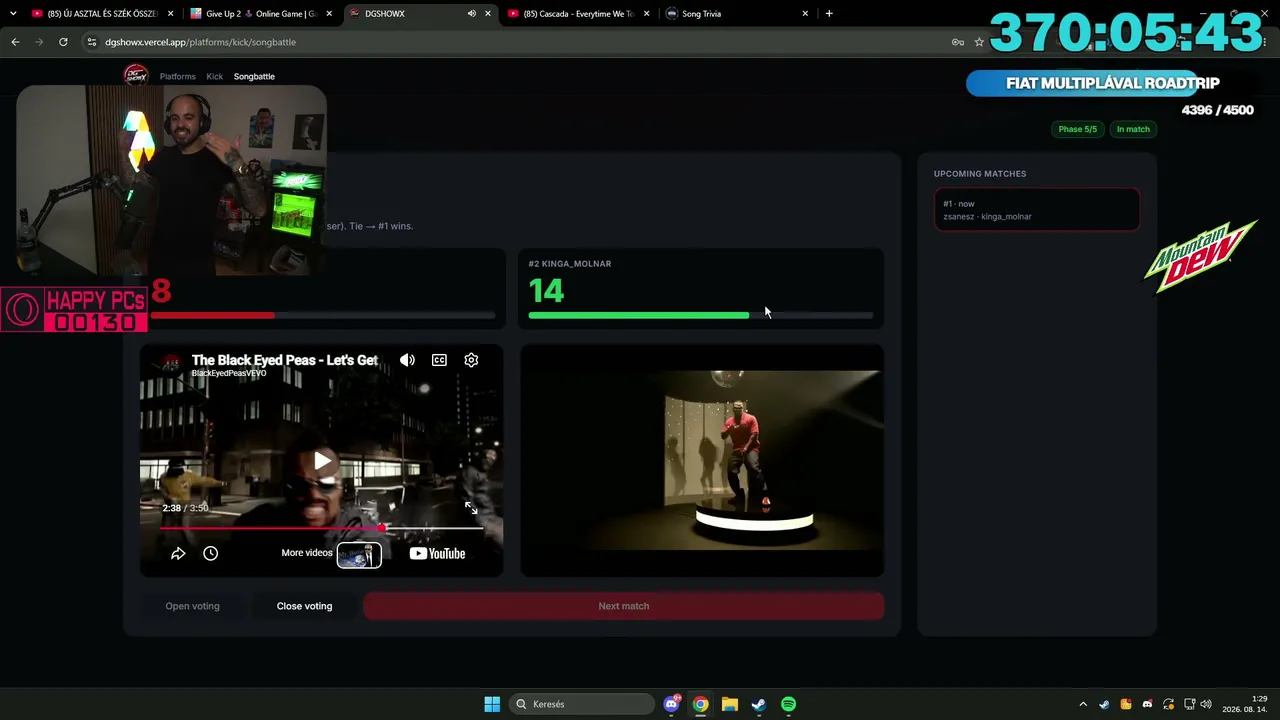Viewport: 1280px width, 720px height.
Task: Open the YouTube logo link in player
Action: click(x=437, y=553)
